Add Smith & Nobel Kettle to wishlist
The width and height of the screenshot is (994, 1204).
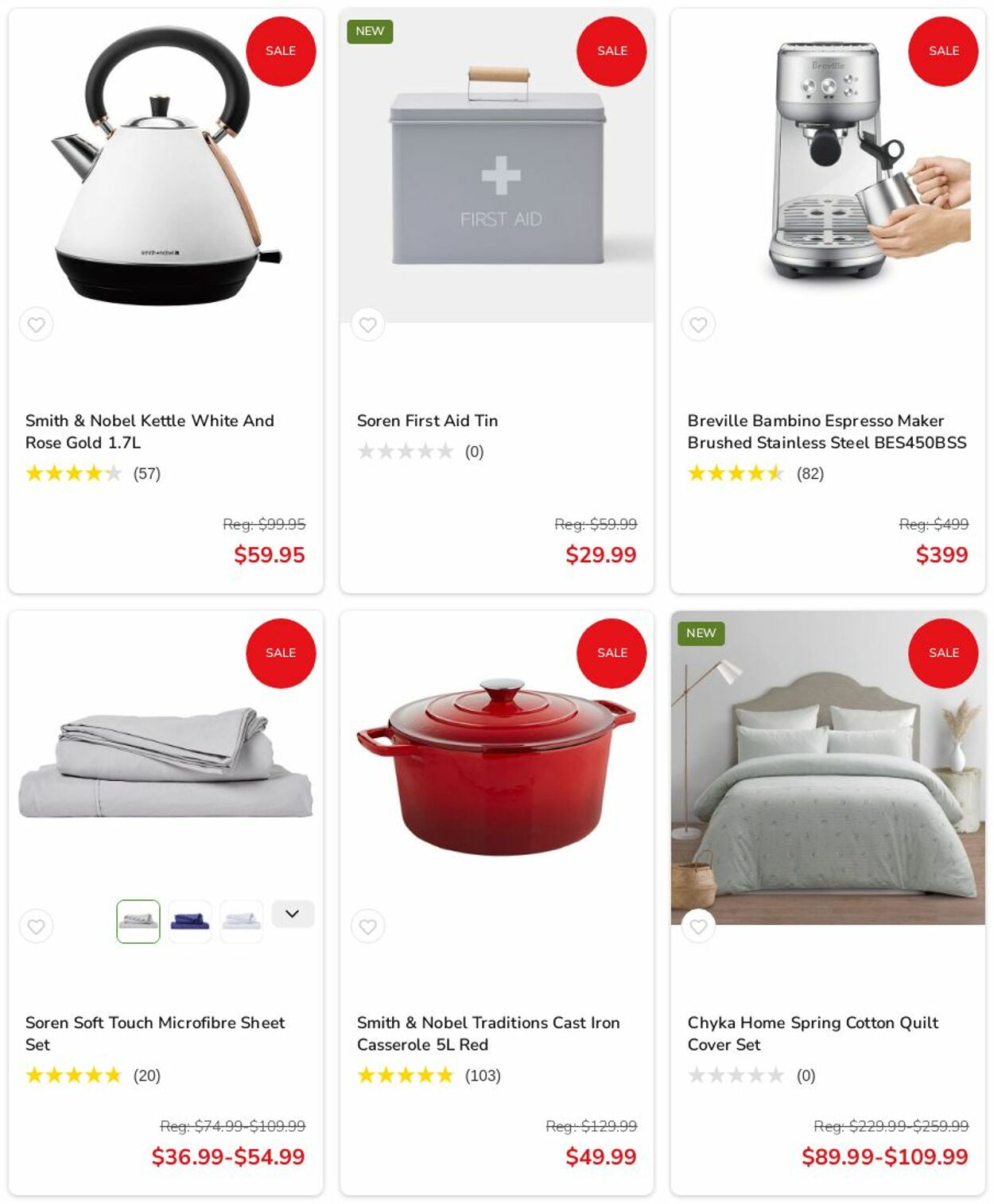[37, 324]
